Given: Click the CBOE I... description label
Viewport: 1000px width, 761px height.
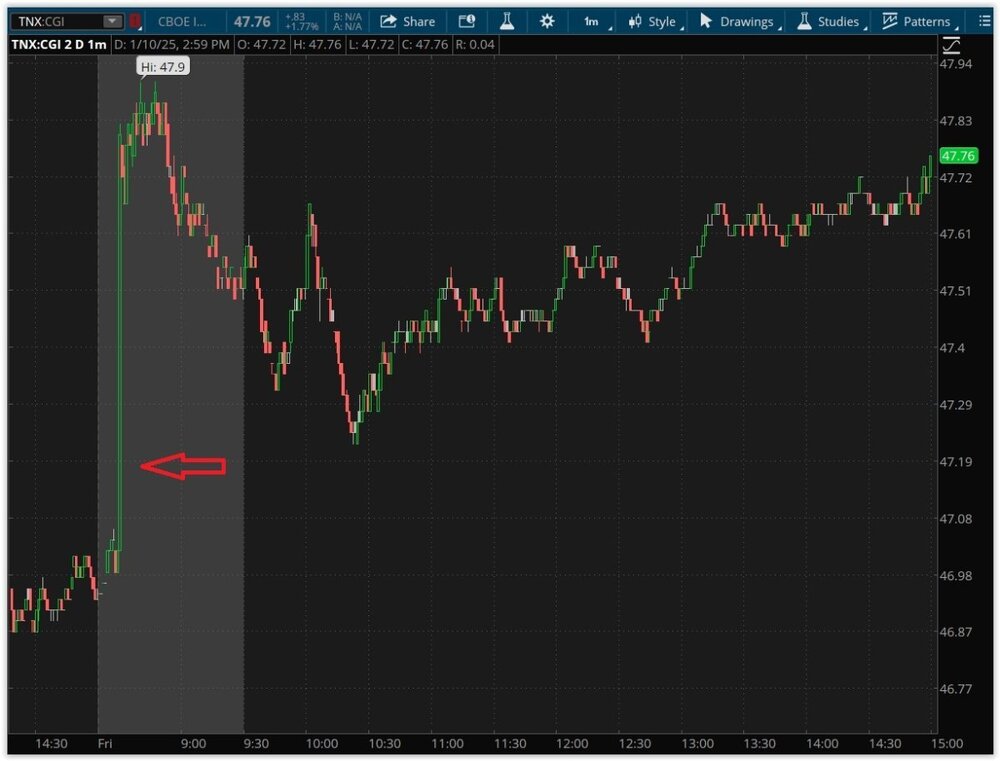Looking at the screenshot, I should pyautogui.click(x=183, y=21).
